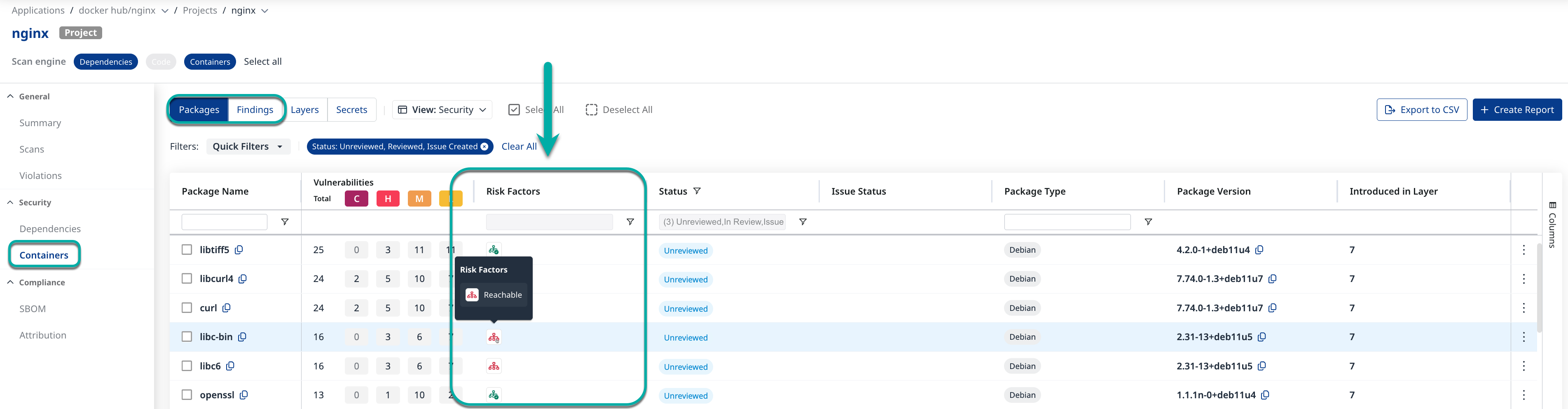Click the Export to CSV button
1568x409 pixels.
pos(1421,110)
